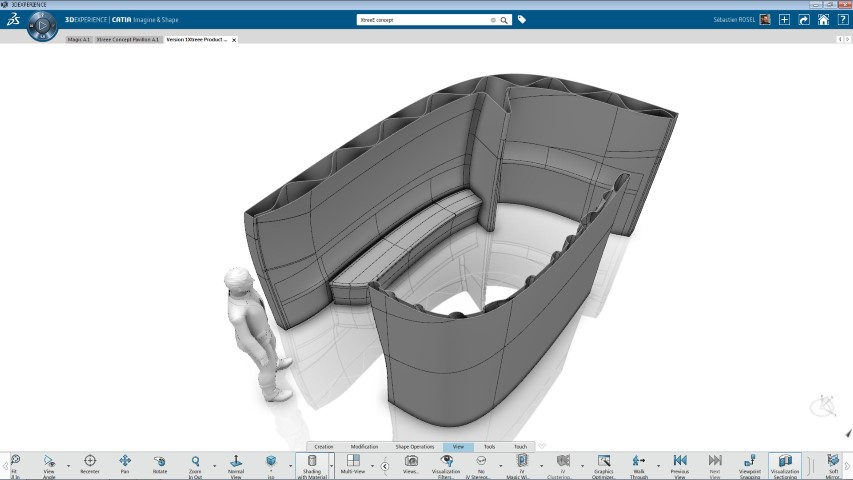
Task: Open the Graphics Optimizer tool
Action: [x=604, y=461]
